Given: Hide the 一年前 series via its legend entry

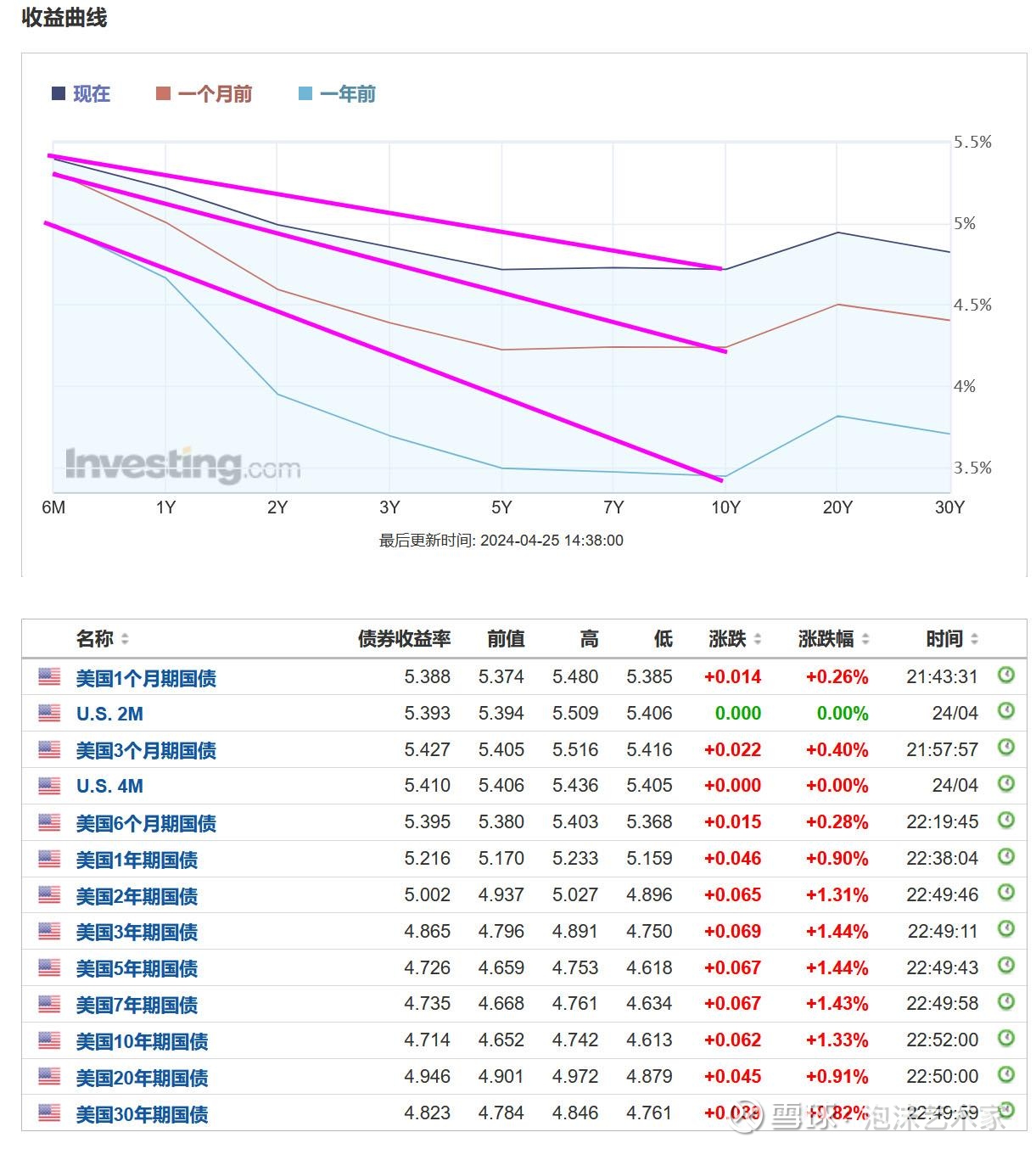Looking at the screenshot, I should click(348, 94).
